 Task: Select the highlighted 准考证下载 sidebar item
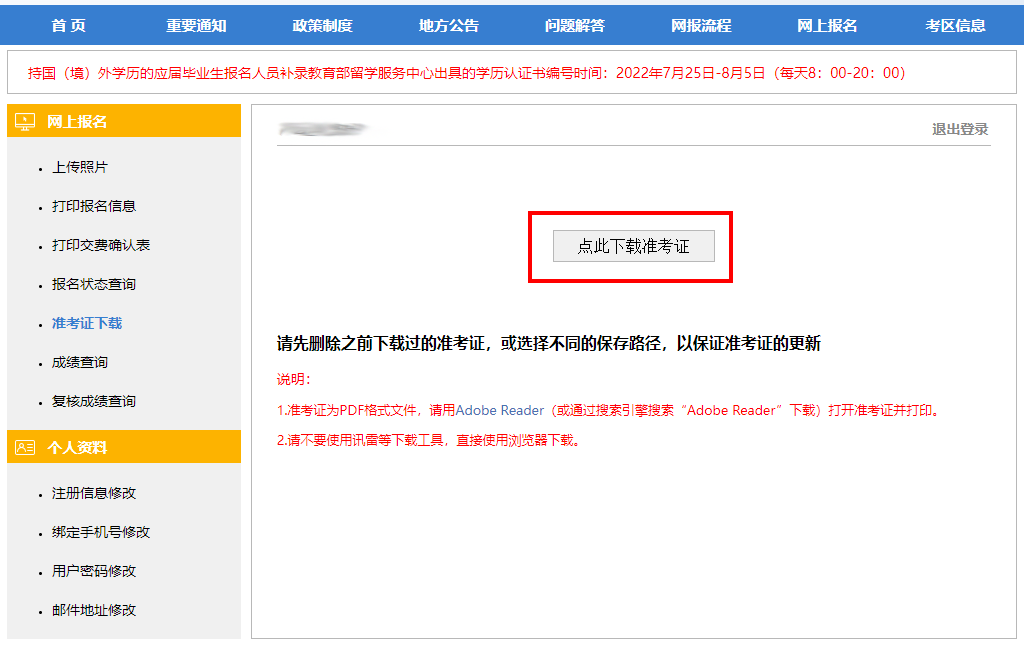tap(87, 323)
